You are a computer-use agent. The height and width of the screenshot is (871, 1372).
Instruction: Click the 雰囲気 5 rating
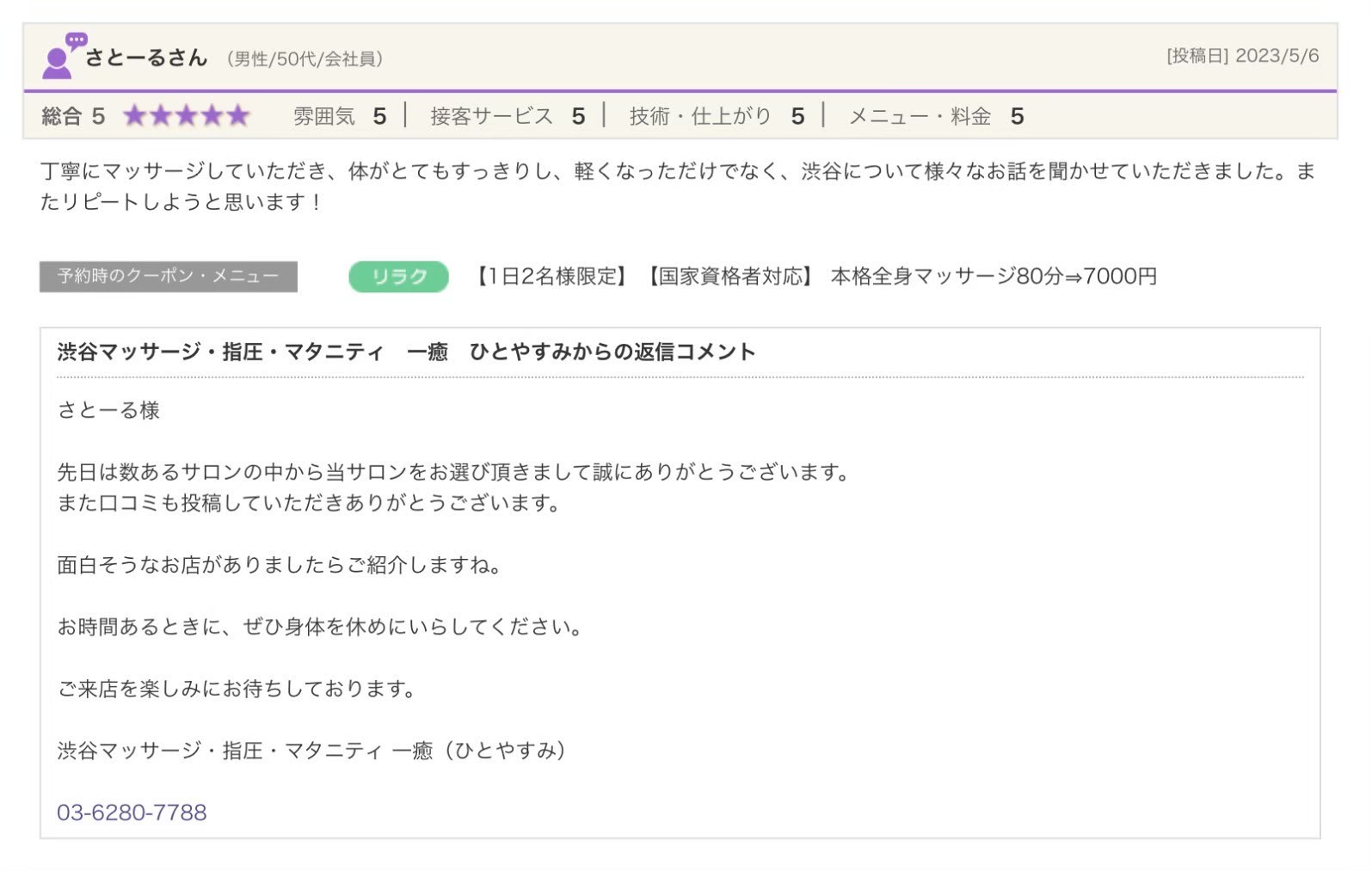click(x=340, y=116)
